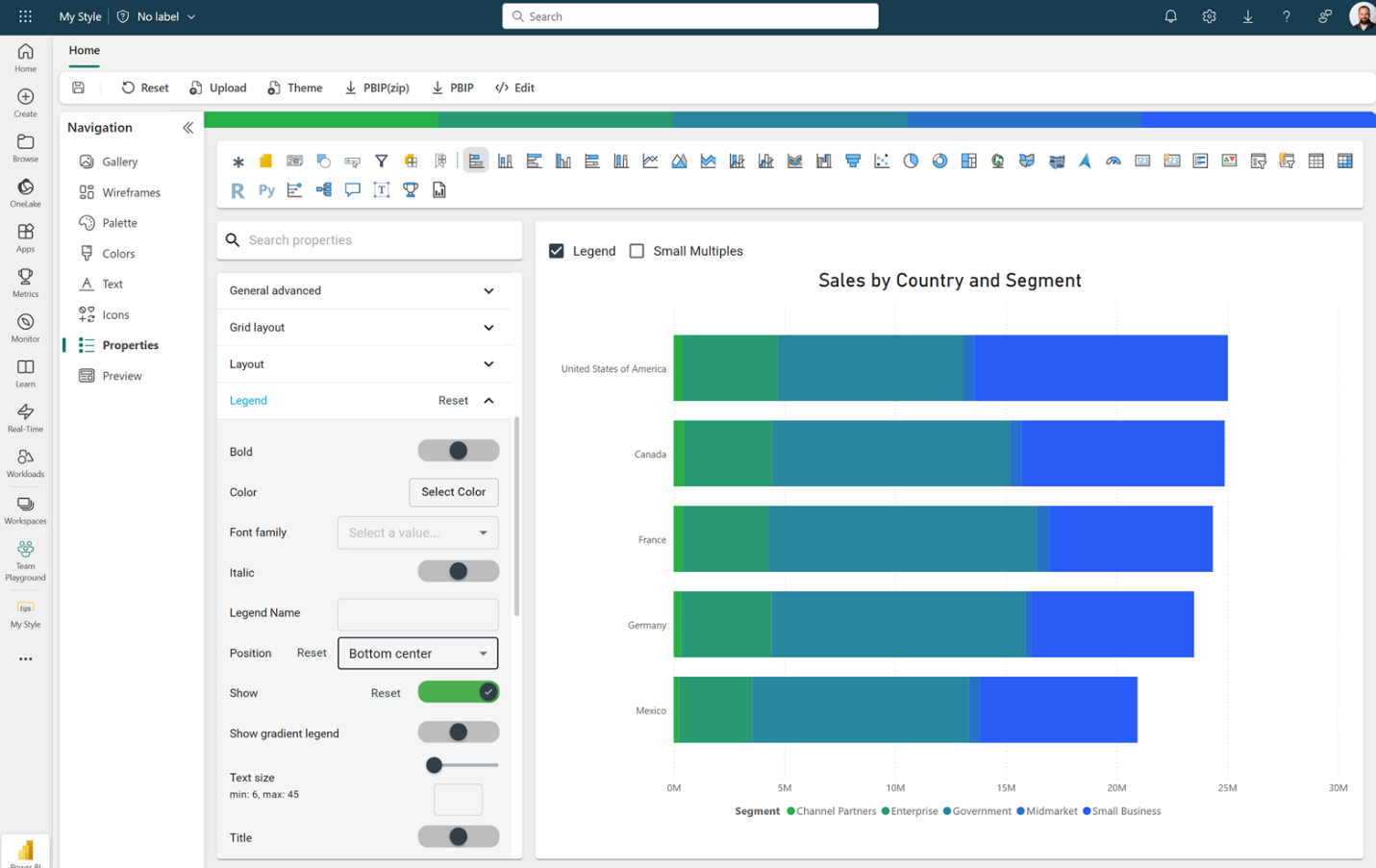Click the filter funnel icon in visuals toolbar

[381, 161]
